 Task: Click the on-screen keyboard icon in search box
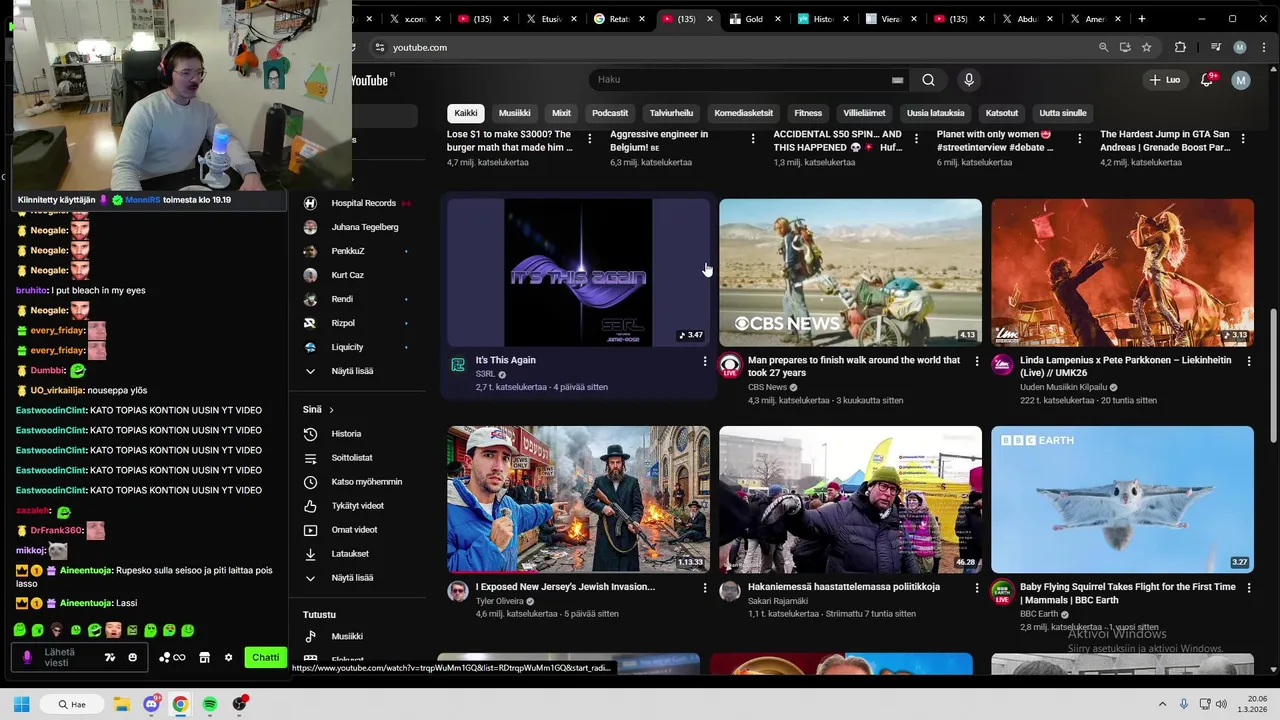(x=897, y=80)
